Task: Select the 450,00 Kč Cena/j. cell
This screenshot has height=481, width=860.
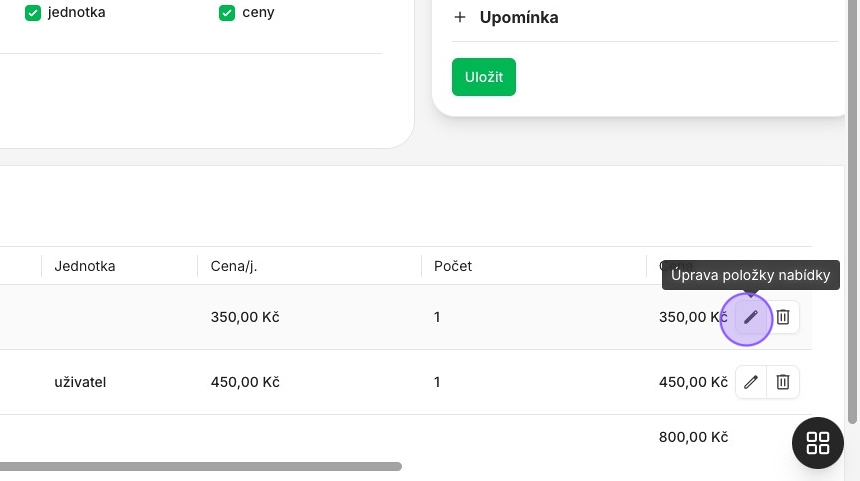Action: (x=245, y=382)
